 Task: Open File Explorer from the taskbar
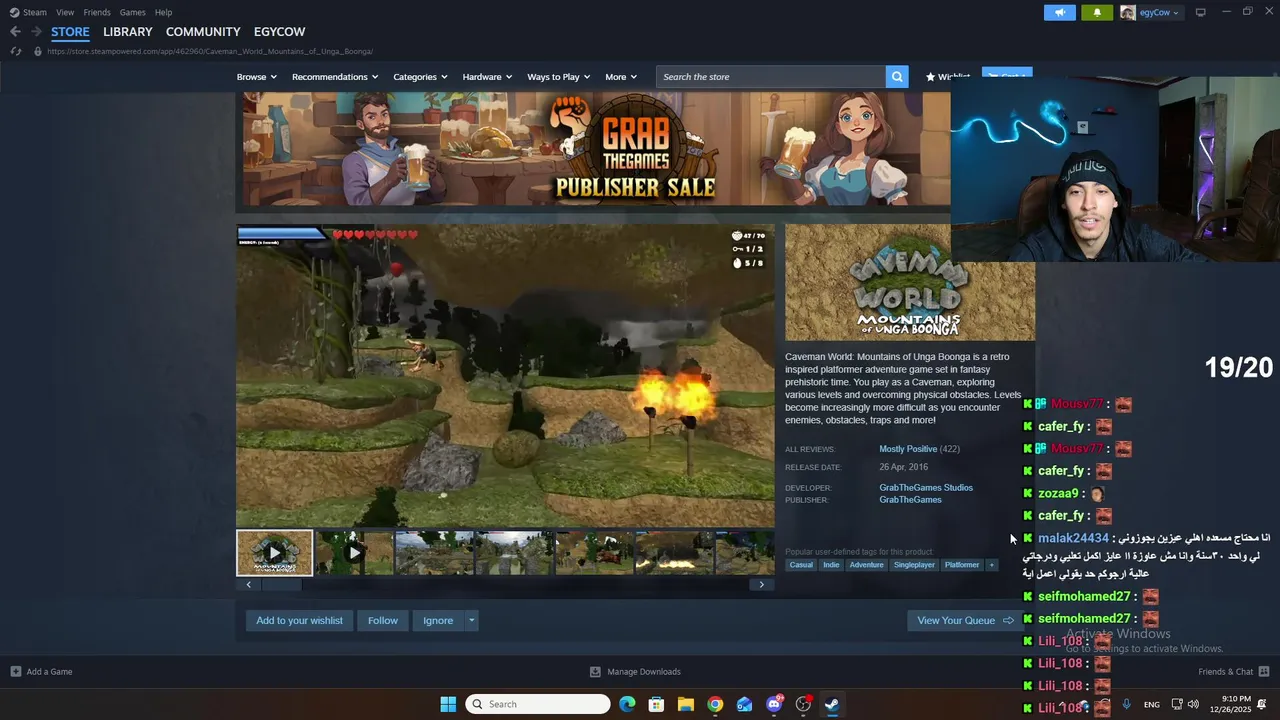pyautogui.click(x=686, y=704)
